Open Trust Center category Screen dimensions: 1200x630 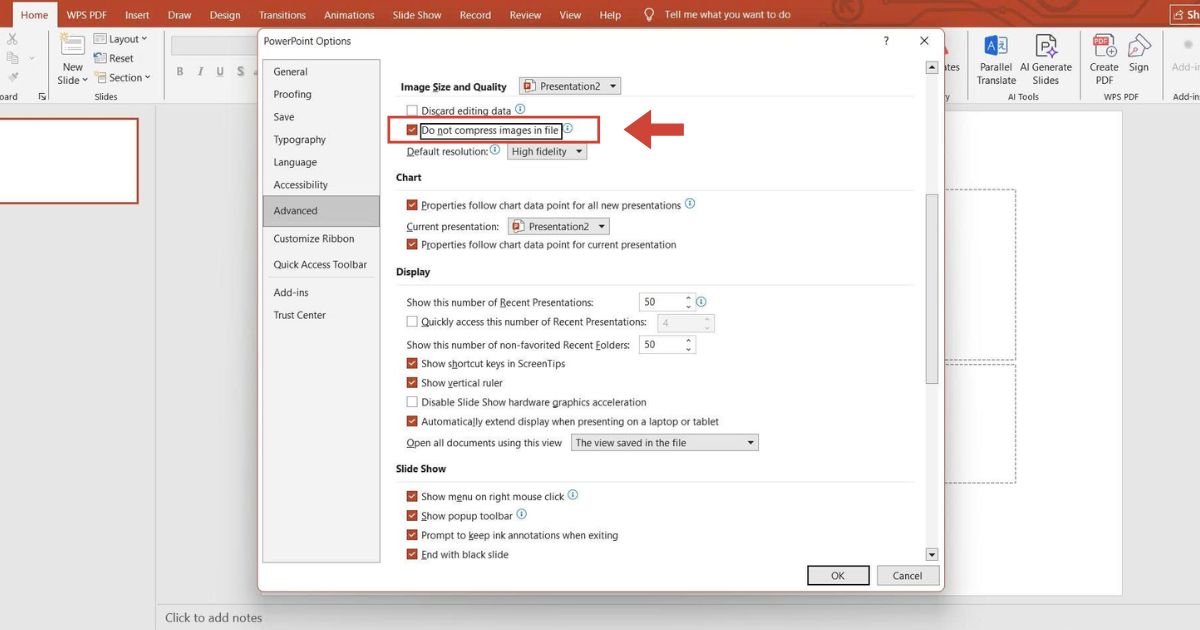coord(320,315)
